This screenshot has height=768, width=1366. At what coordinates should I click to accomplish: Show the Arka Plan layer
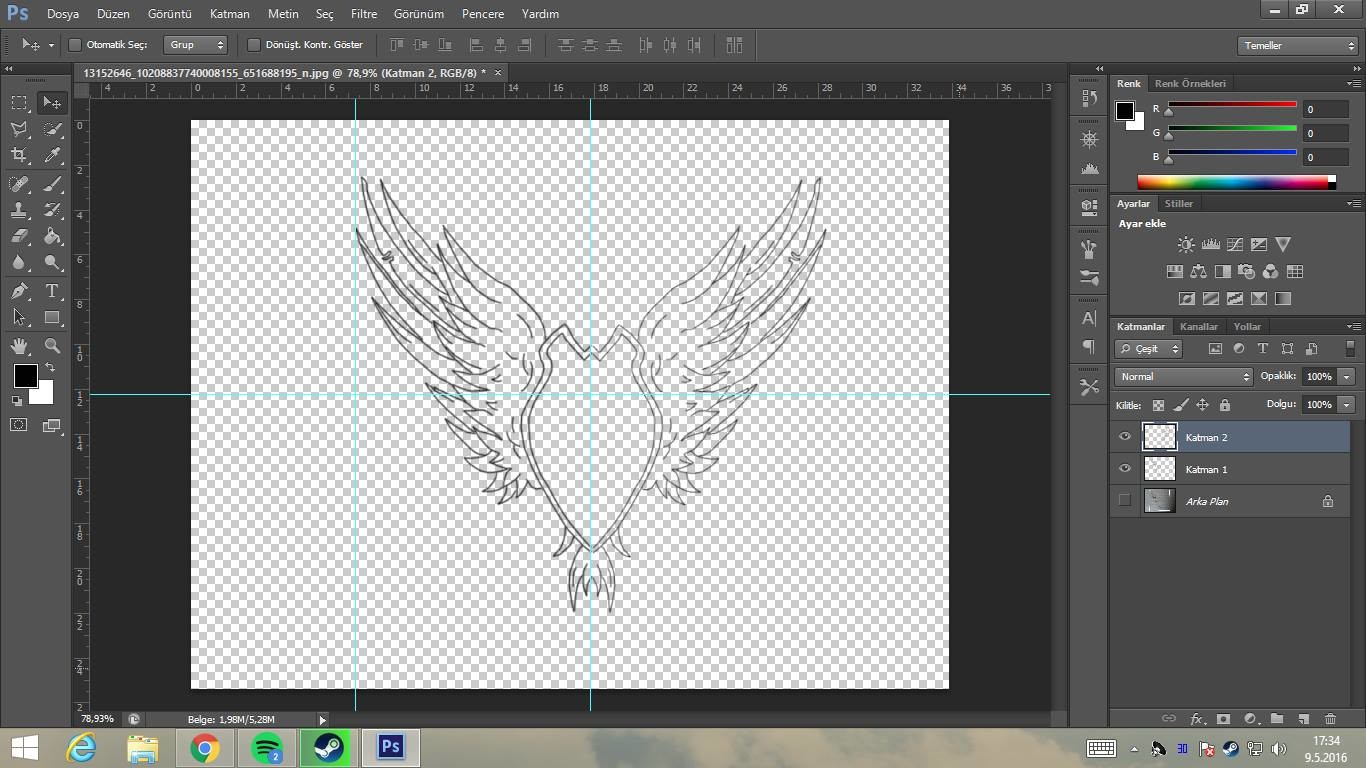(x=1125, y=501)
